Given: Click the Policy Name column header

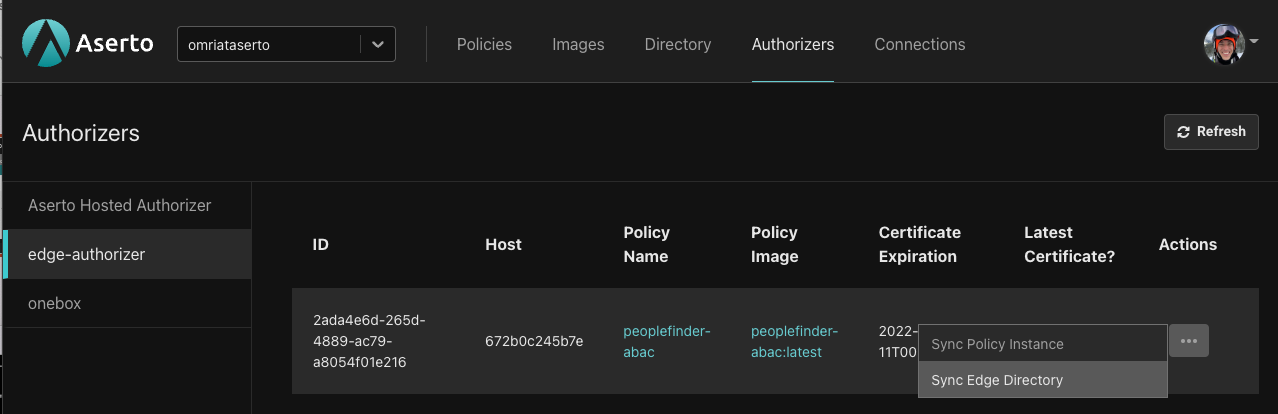Looking at the screenshot, I should point(646,244).
